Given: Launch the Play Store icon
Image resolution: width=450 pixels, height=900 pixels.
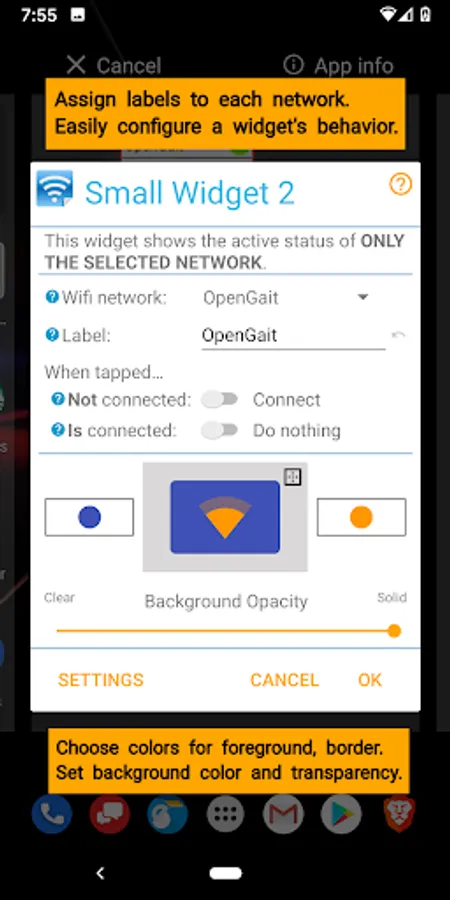Looking at the screenshot, I should tap(341, 814).
